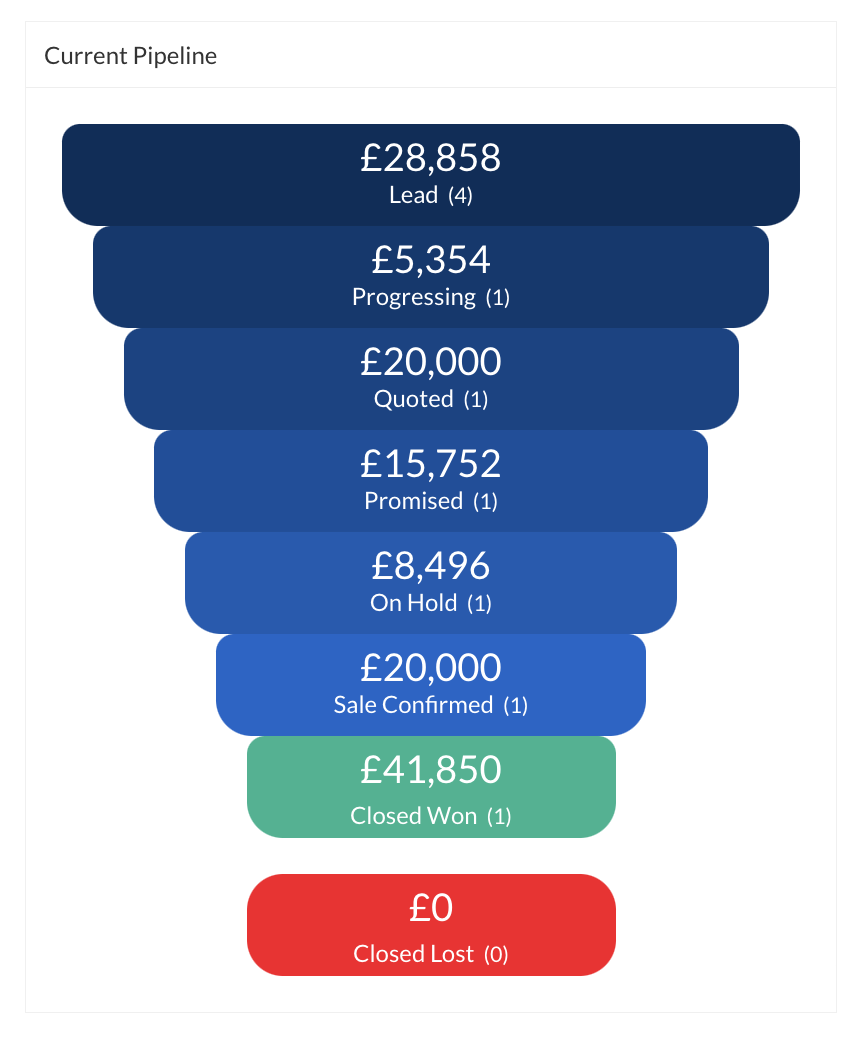860x1038 pixels.
Task: Select the £20,000 value above Sale Confirmed
Action: (x=431, y=668)
